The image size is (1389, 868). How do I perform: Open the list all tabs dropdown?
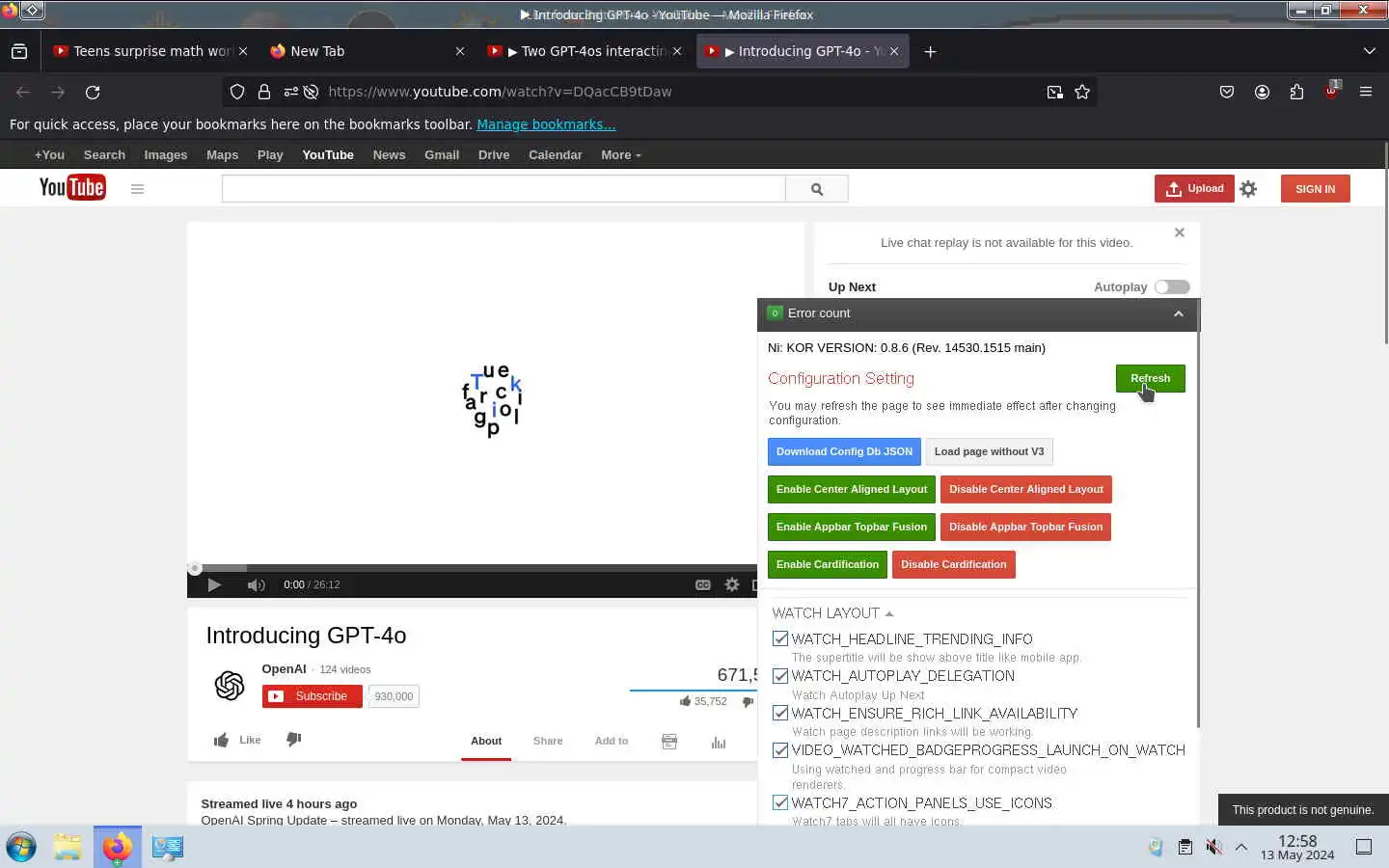click(x=1369, y=51)
